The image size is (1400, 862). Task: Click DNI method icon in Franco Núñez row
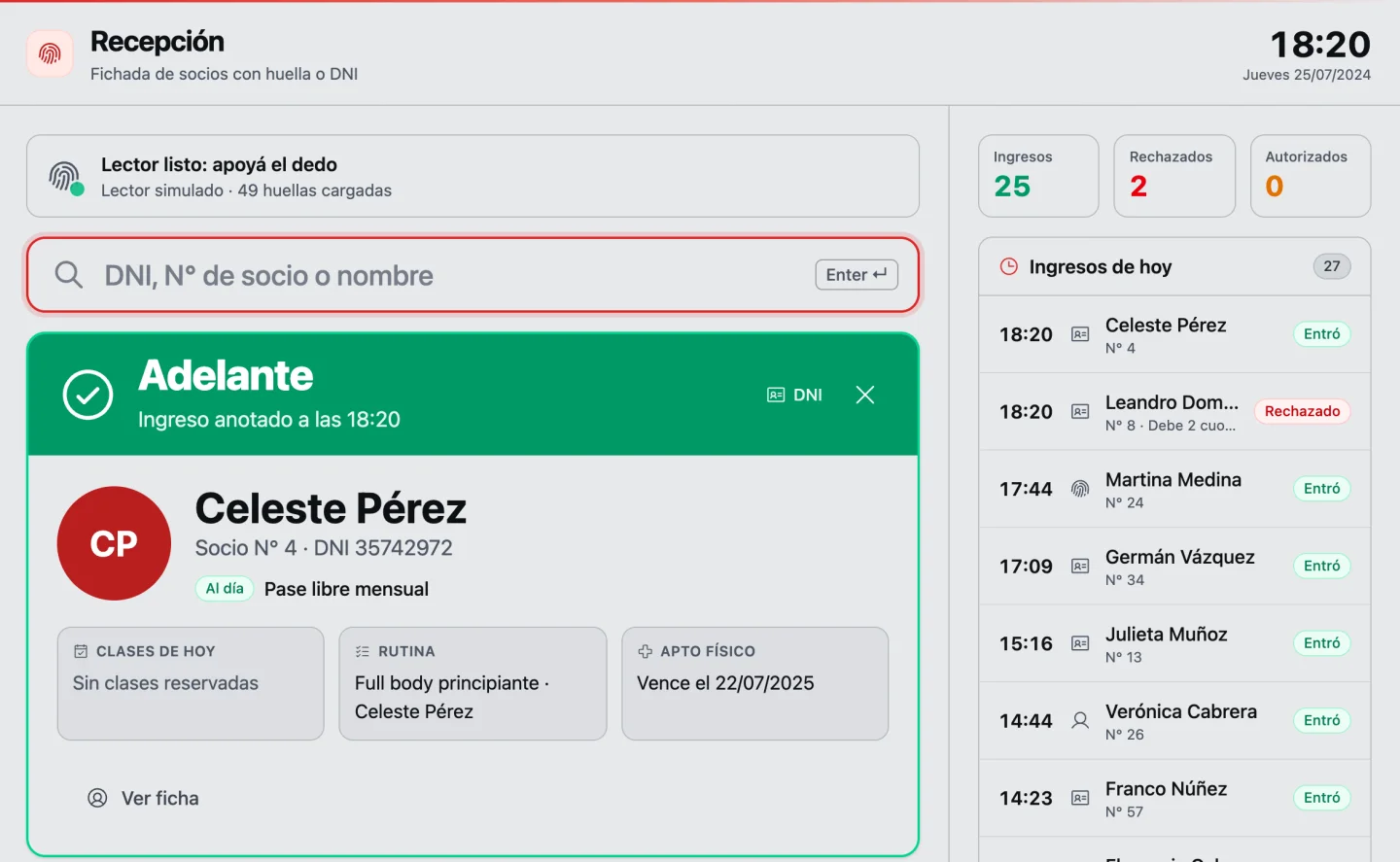pos(1080,798)
